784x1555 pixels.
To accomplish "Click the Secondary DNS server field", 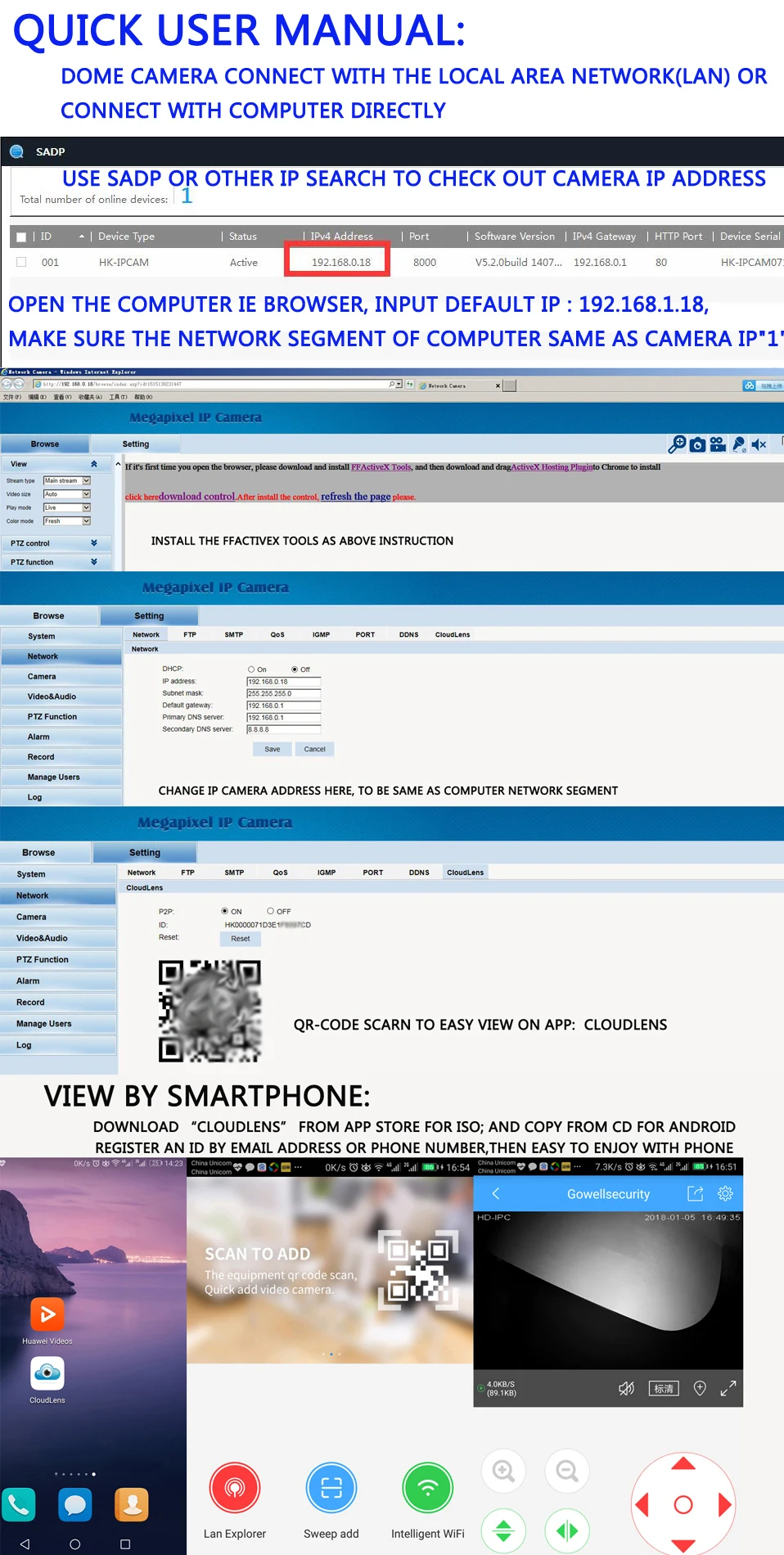I will [x=283, y=730].
